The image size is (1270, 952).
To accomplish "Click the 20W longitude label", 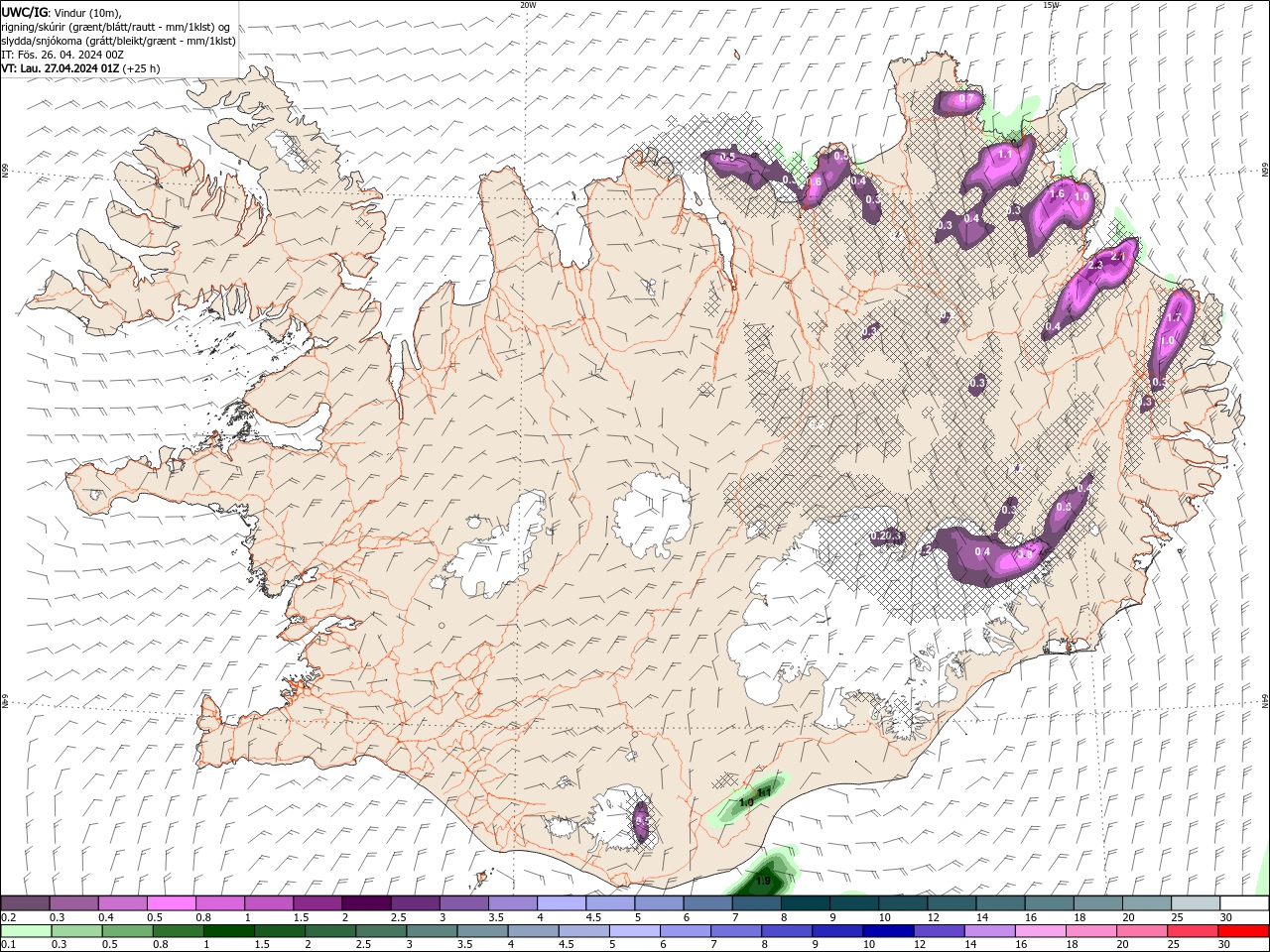I will pos(528,5).
